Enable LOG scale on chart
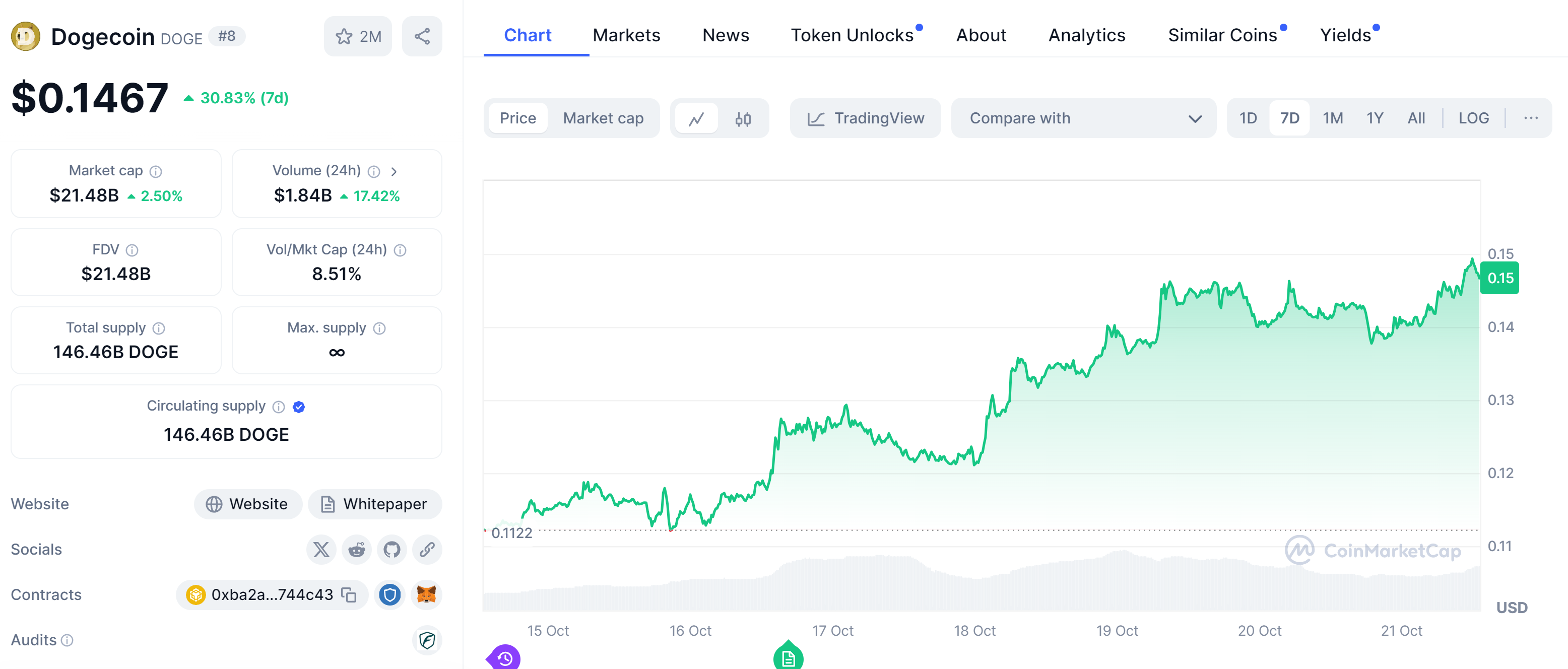Image resolution: width=1568 pixels, height=669 pixels. (1473, 118)
